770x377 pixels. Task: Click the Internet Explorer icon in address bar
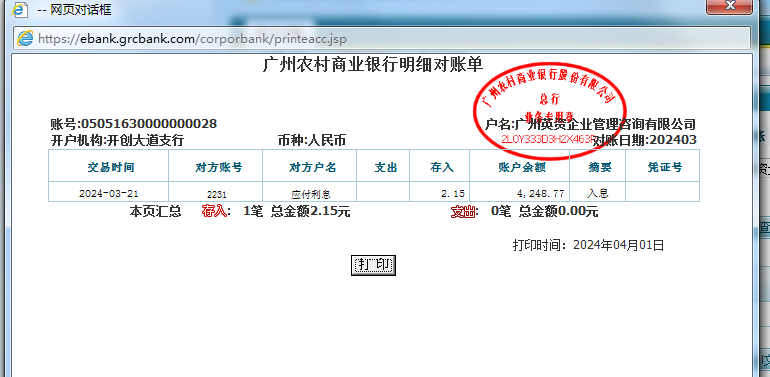(25, 38)
